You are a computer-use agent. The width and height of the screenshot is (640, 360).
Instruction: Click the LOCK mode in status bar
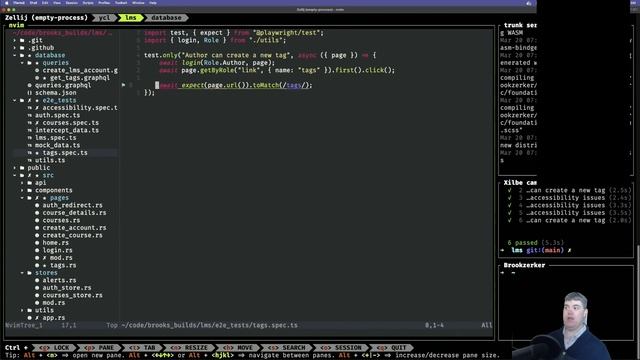pyautogui.click(x=55, y=348)
